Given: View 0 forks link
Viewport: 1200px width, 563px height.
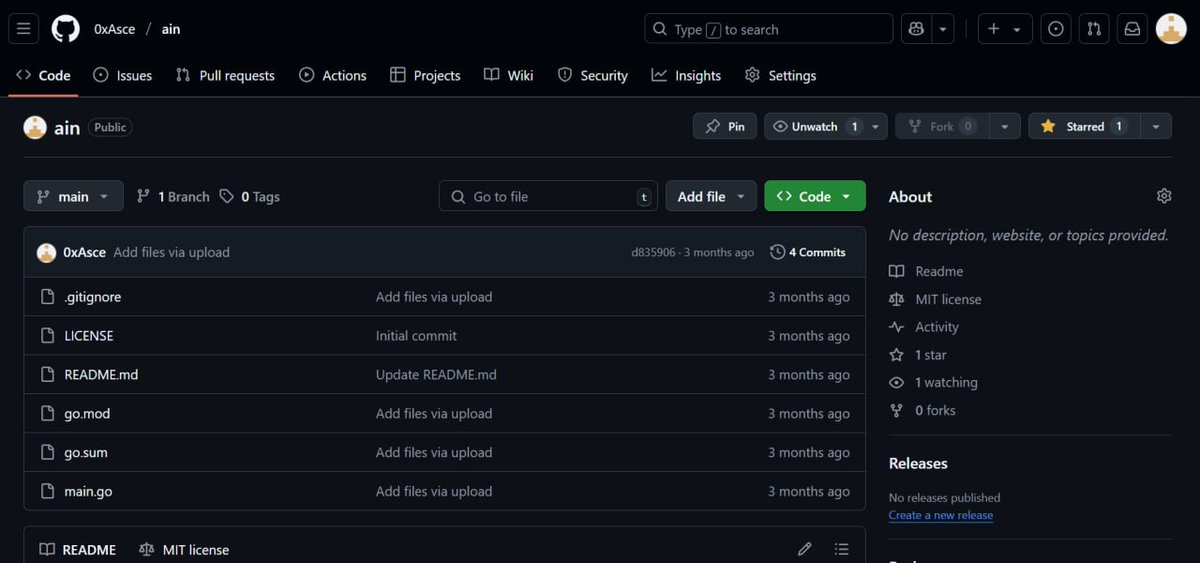Looking at the screenshot, I should point(922,410).
